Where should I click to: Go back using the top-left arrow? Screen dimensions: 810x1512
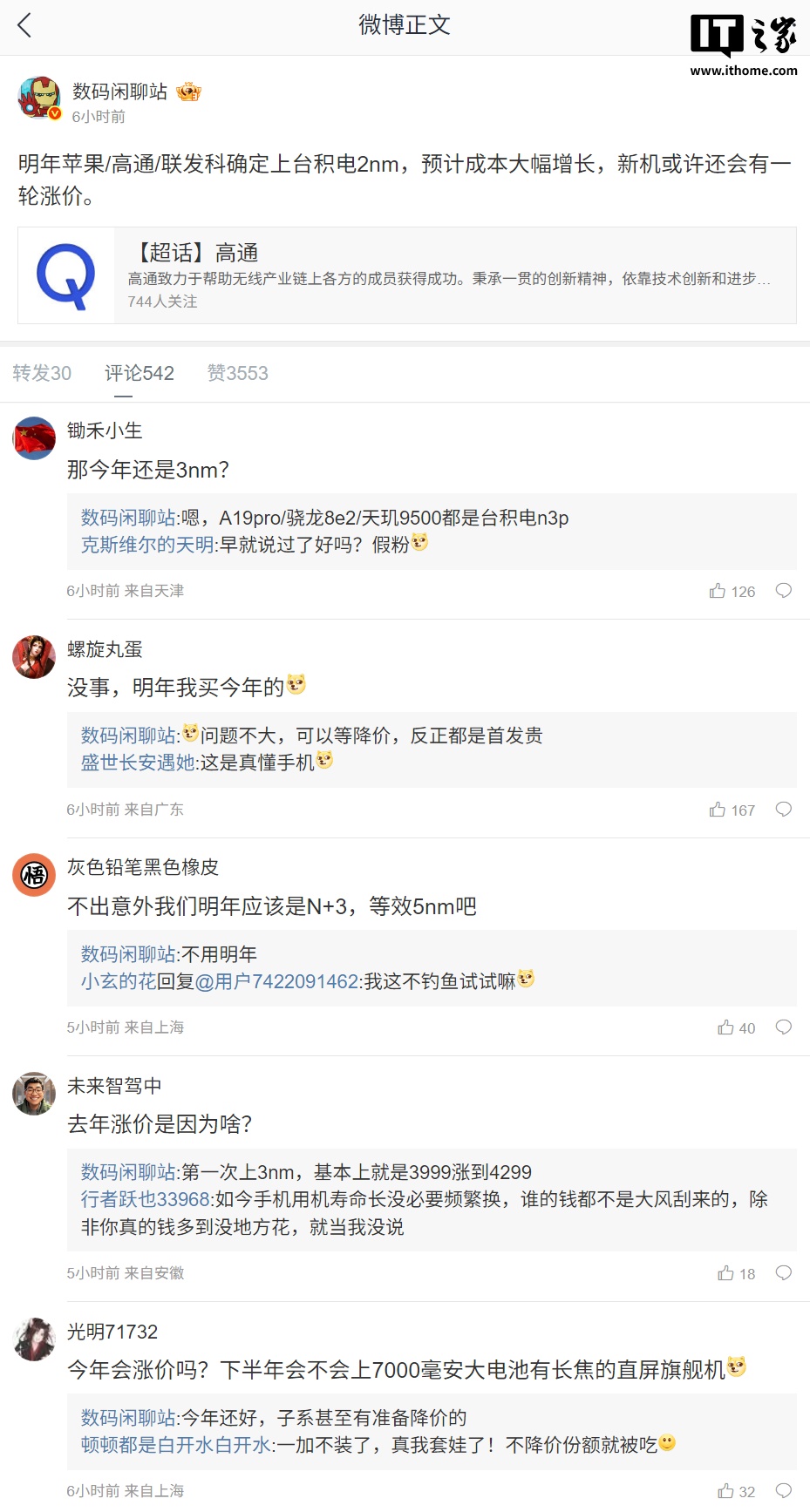tap(24, 25)
